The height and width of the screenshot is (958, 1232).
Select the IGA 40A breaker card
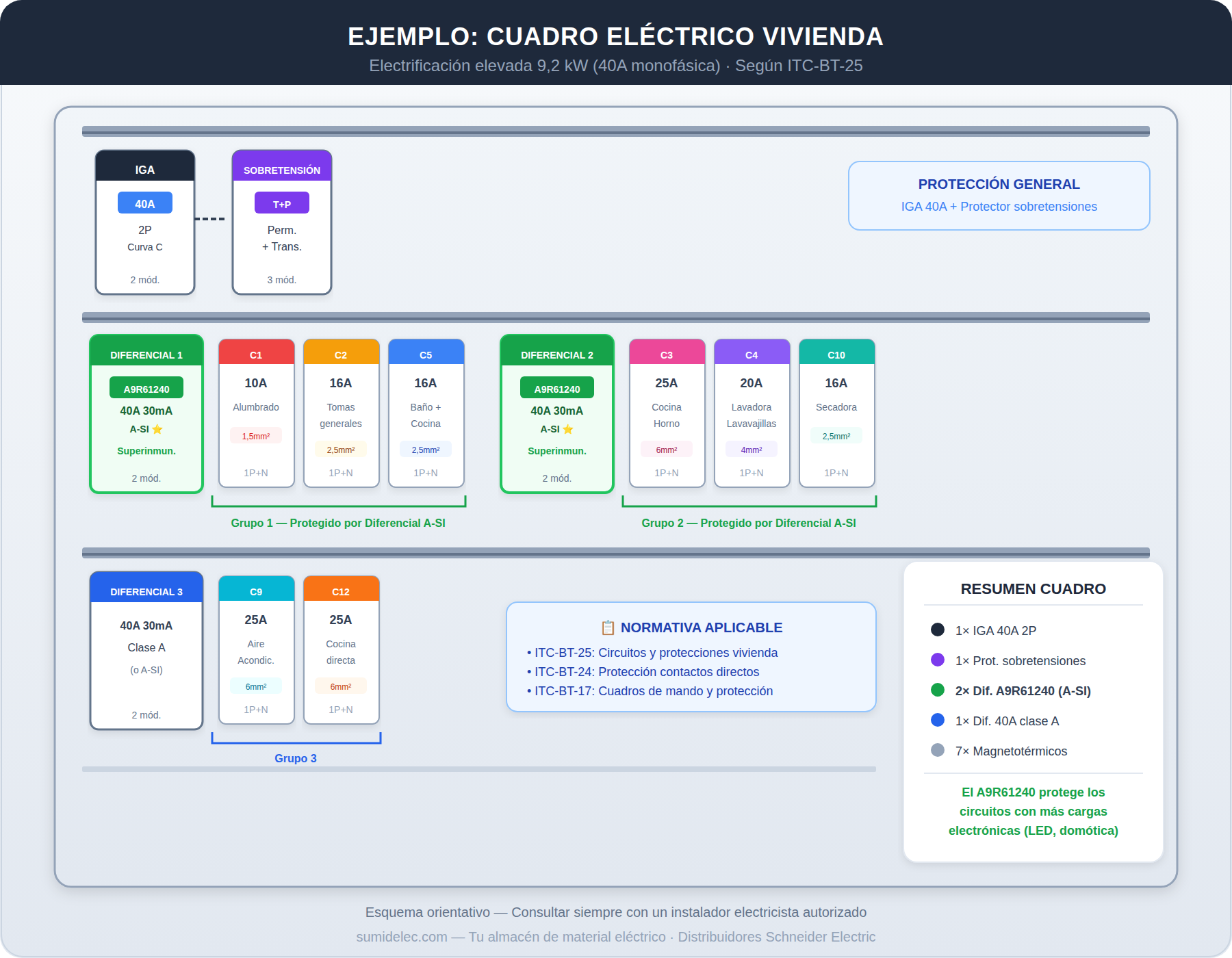point(144,222)
